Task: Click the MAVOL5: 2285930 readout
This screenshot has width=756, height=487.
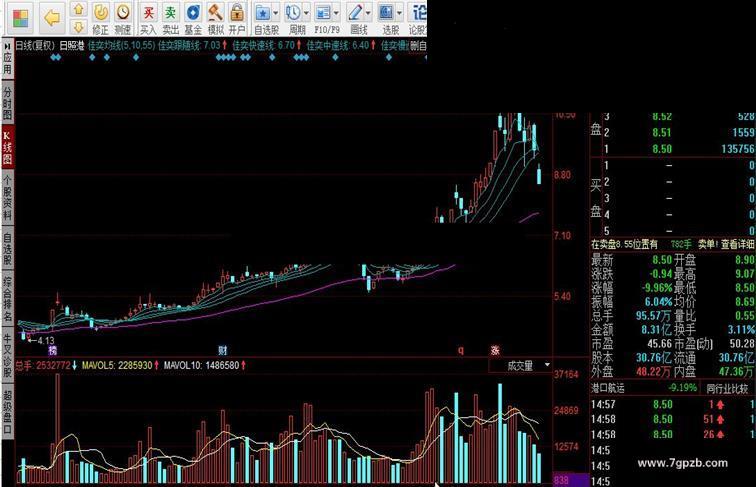Action: [x=120, y=365]
